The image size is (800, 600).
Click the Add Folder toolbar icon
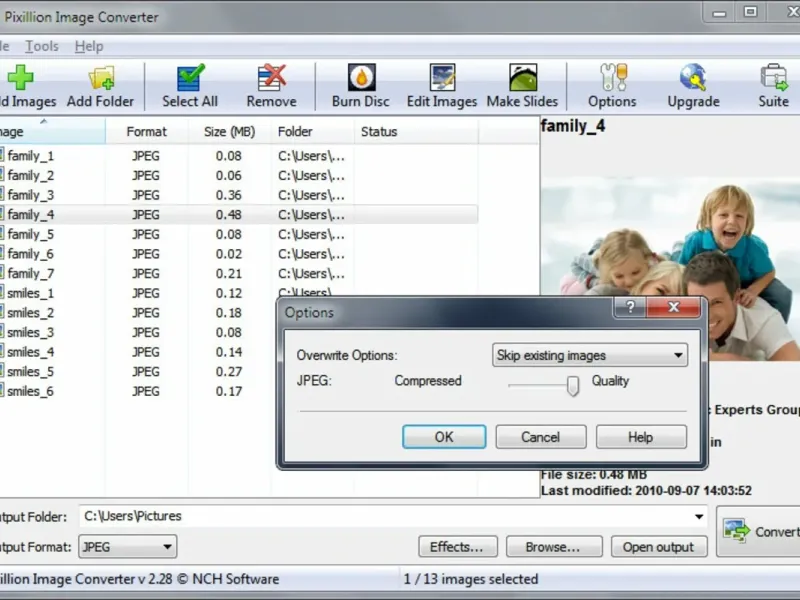[102, 78]
